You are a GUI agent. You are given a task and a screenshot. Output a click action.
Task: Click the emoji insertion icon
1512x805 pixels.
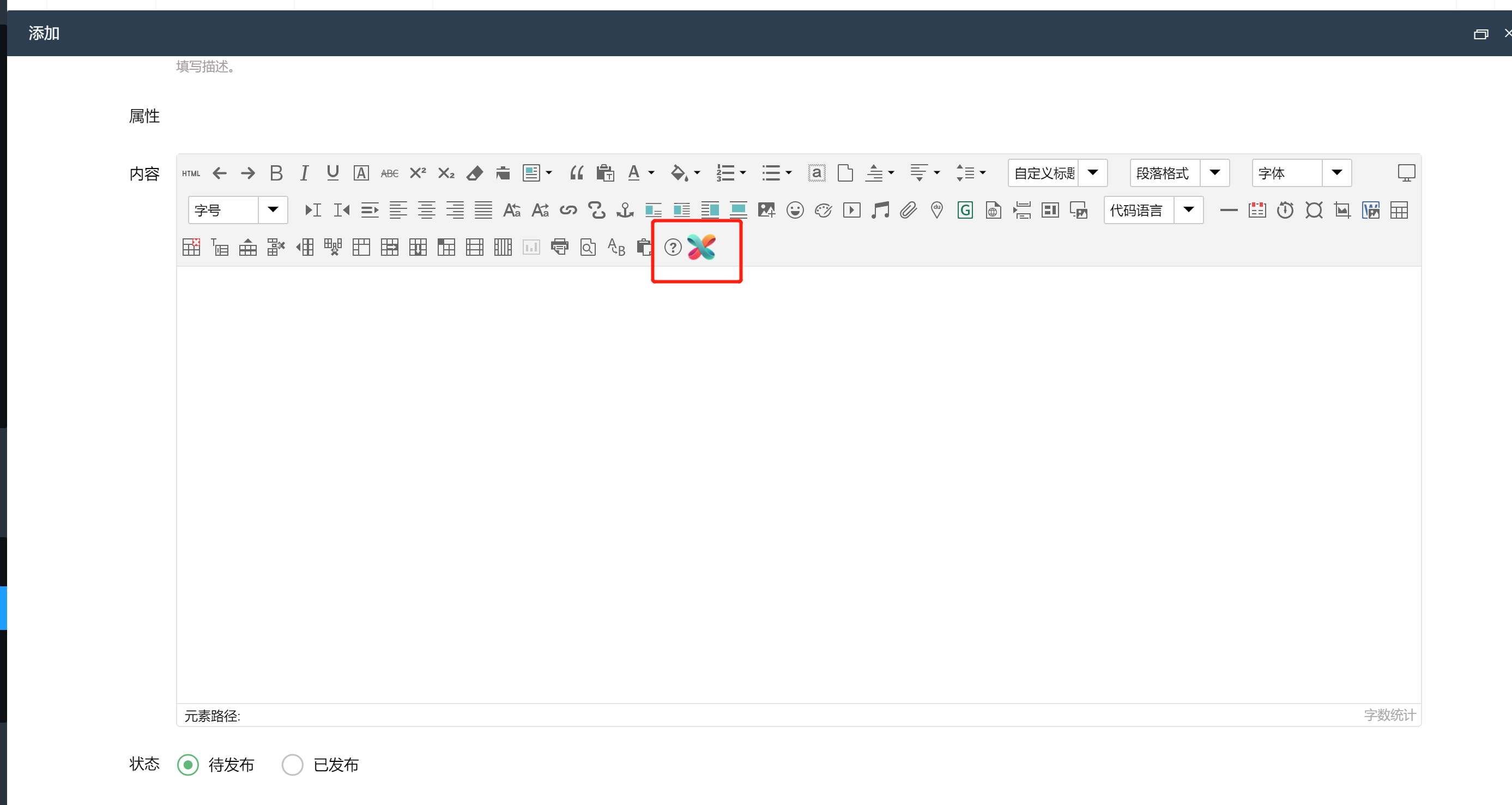tap(794, 210)
